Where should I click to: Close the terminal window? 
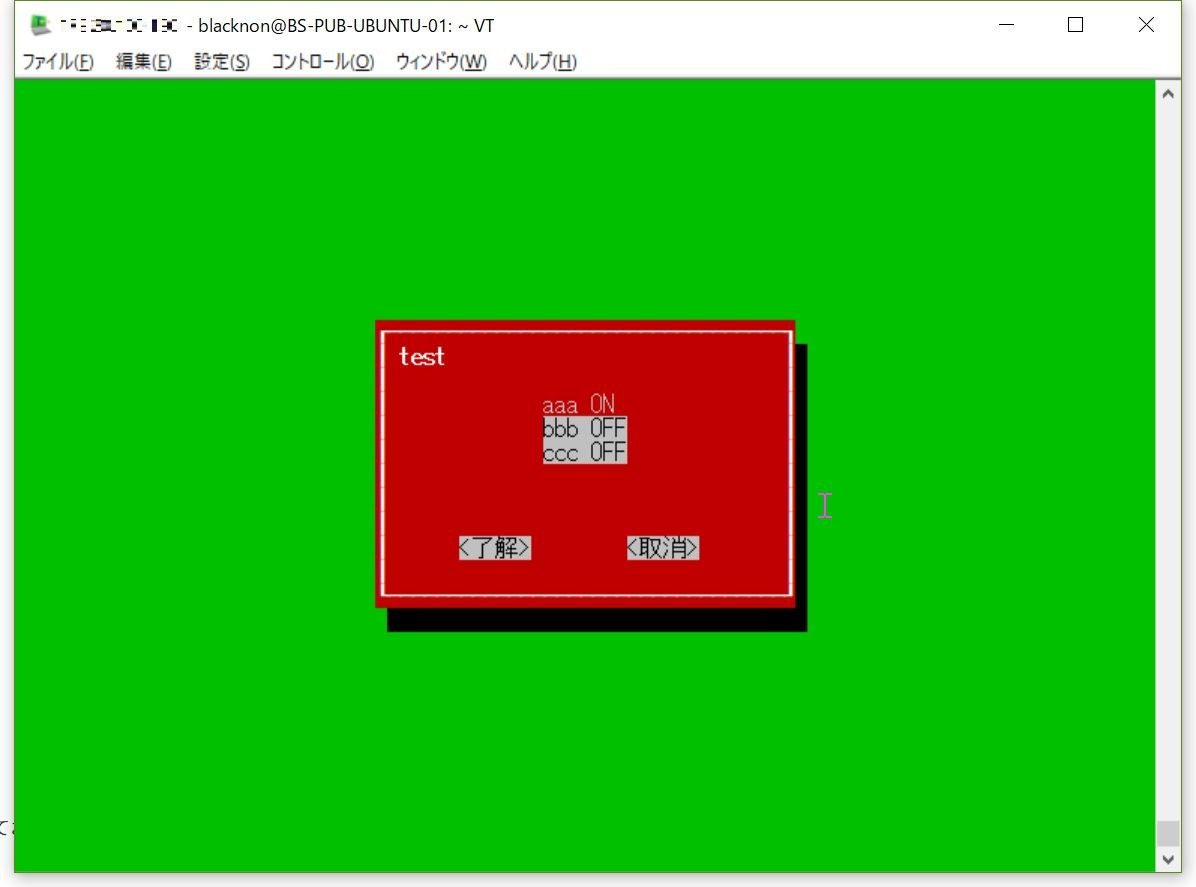(1146, 25)
